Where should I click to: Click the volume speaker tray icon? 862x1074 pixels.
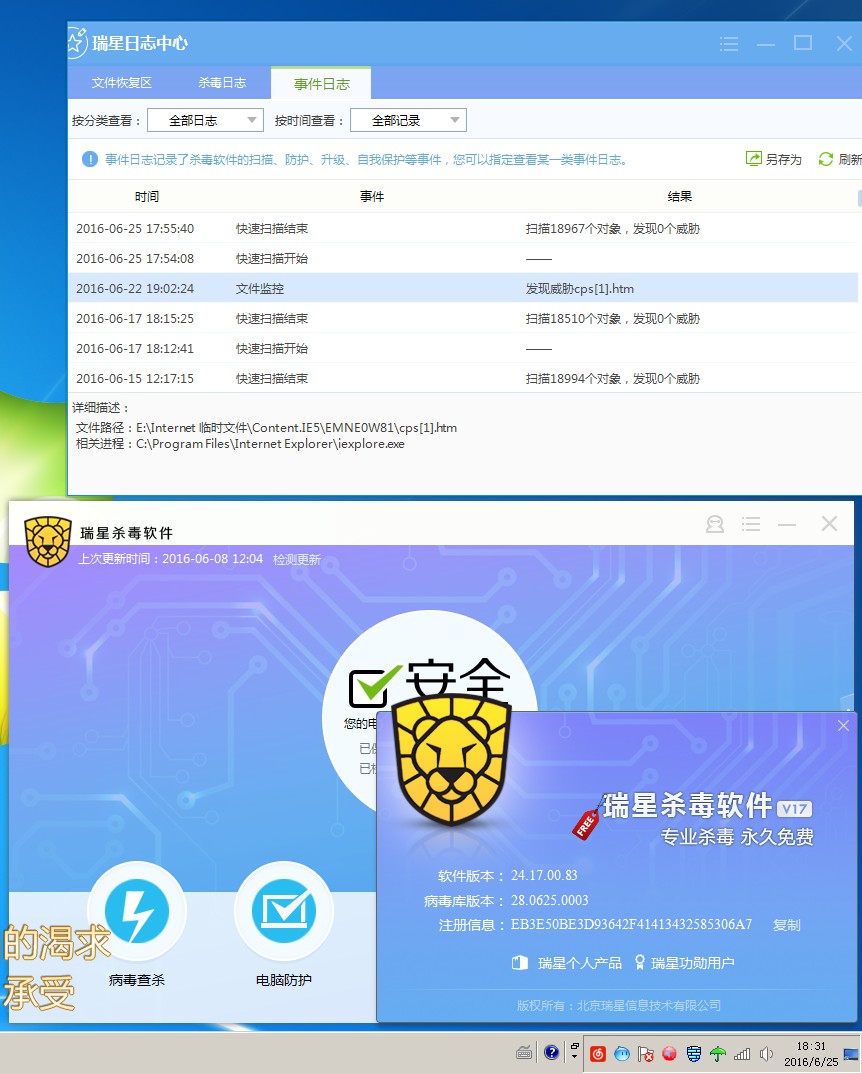tap(766, 1054)
